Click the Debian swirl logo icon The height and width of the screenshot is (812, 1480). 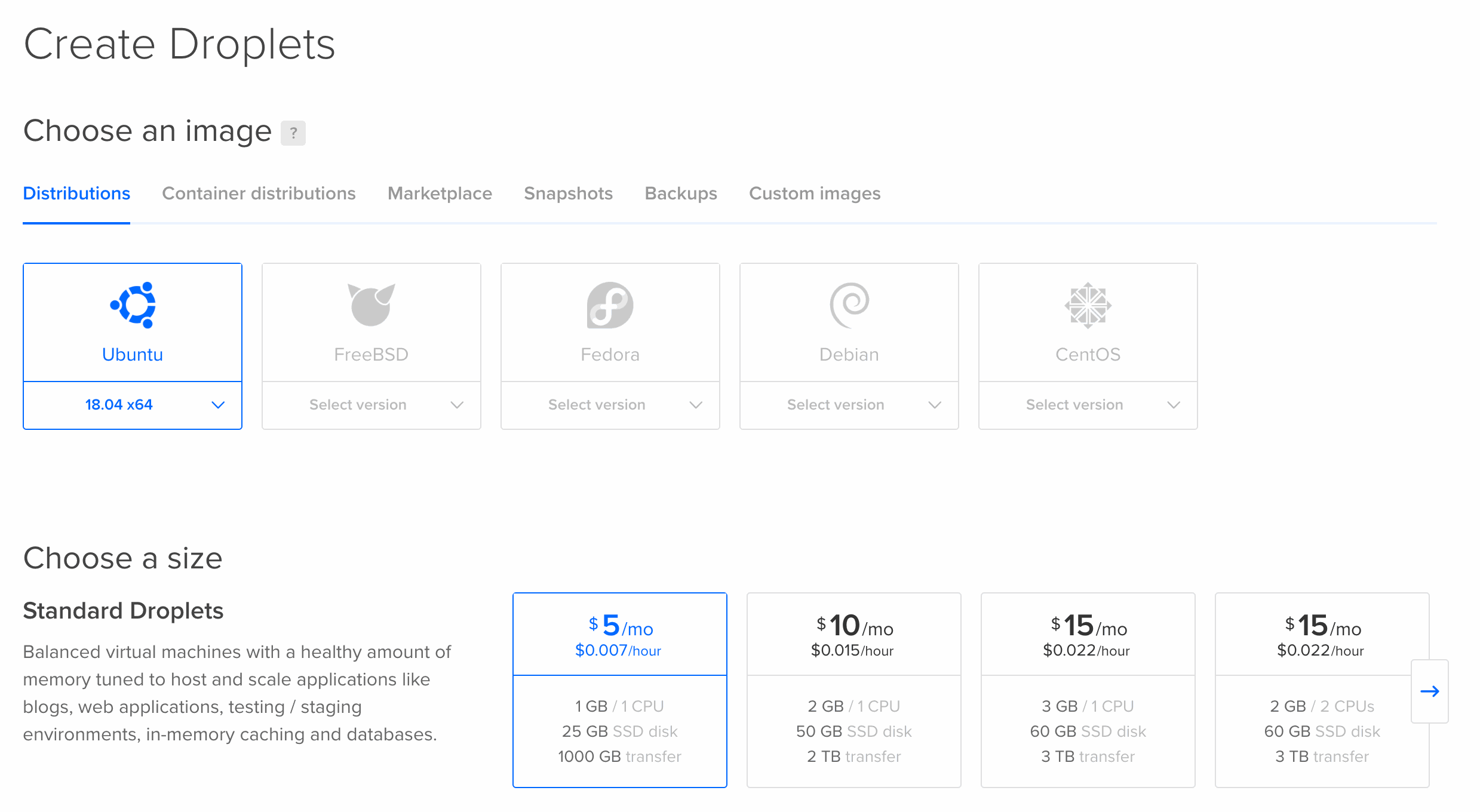(849, 305)
